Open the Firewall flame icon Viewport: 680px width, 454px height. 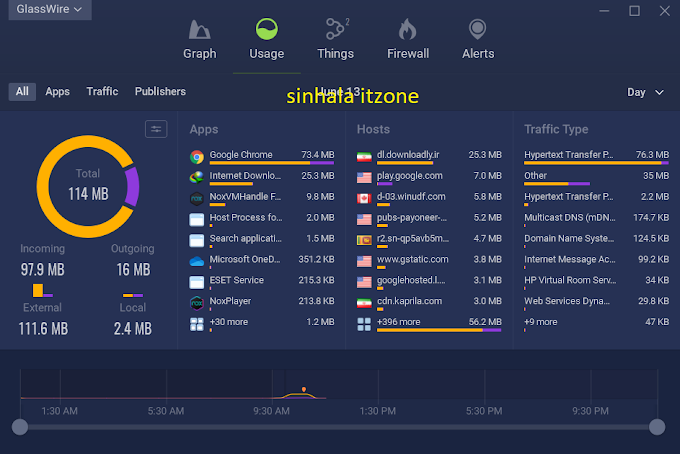(407, 29)
